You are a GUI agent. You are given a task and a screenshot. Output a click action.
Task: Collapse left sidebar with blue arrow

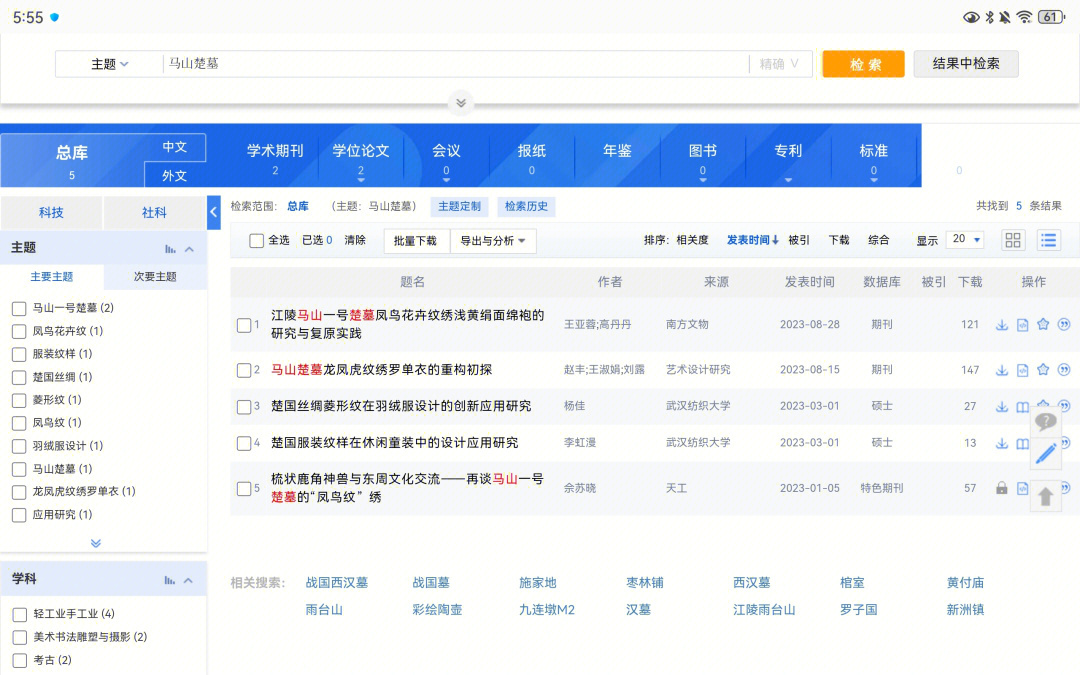pos(214,212)
